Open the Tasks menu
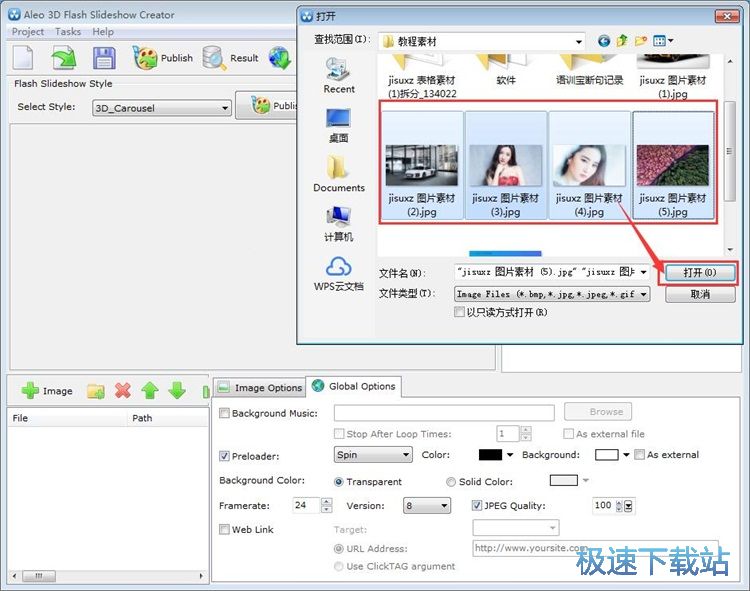Image resolution: width=750 pixels, height=591 pixels. 68,32
